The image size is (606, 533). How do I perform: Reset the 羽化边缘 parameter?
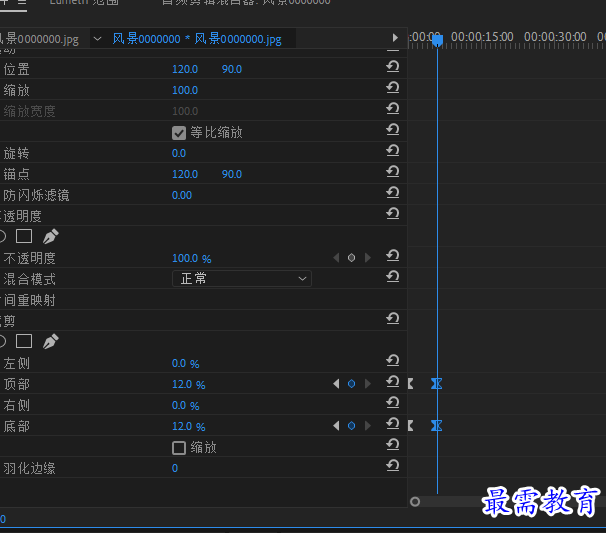click(393, 465)
